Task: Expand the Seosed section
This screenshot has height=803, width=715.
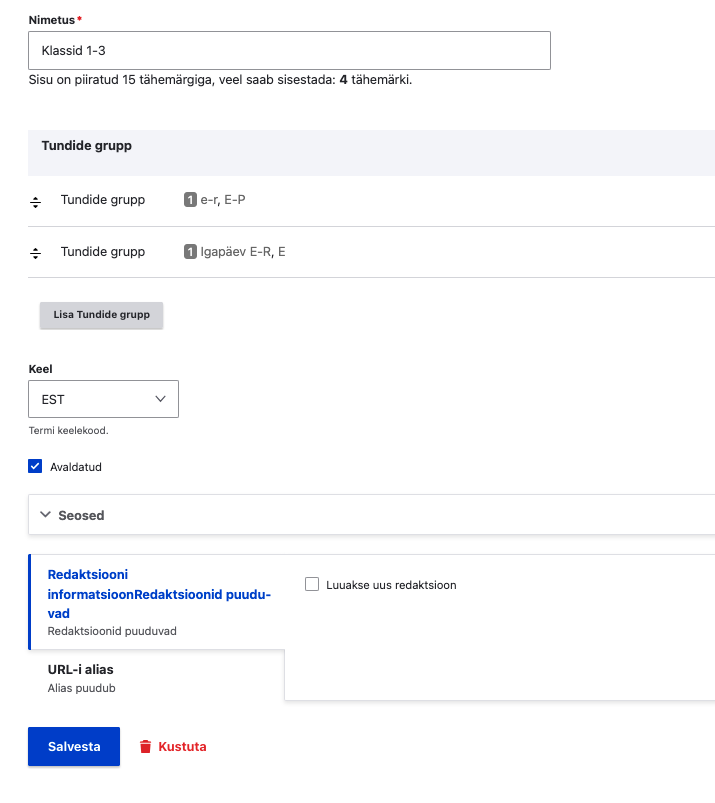Action: [x=82, y=515]
